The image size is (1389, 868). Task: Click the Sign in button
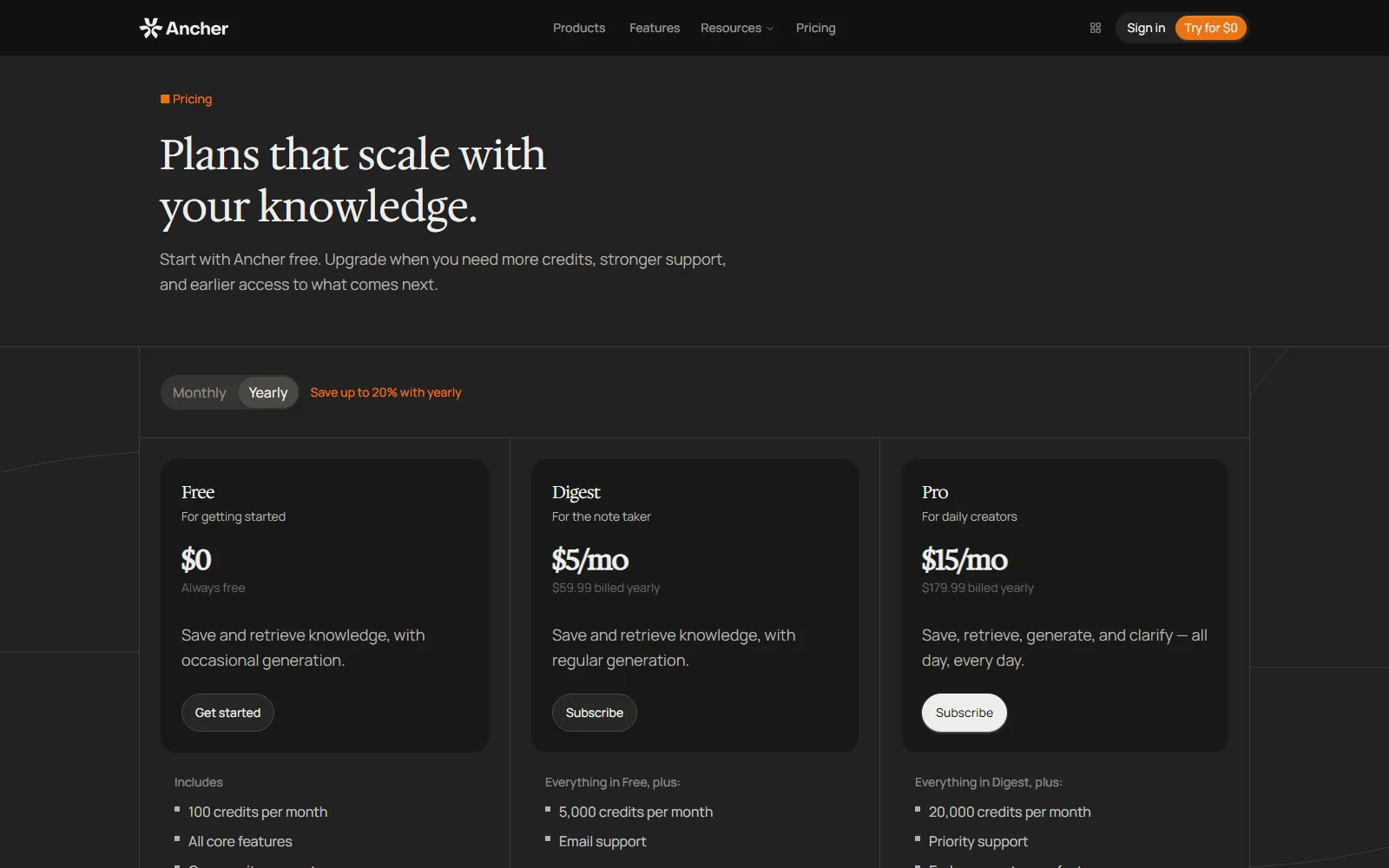(1146, 28)
